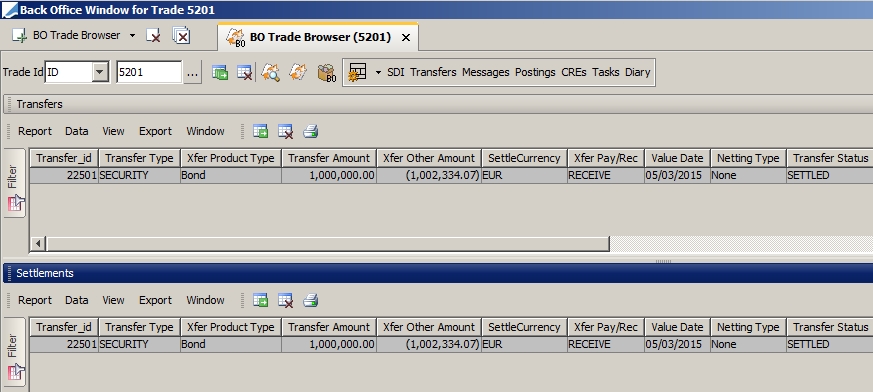Image resolution: width=873 pixels, height=392 pixels.
Task: Open Export menu in Settlements panel
Action: point(155,300)
